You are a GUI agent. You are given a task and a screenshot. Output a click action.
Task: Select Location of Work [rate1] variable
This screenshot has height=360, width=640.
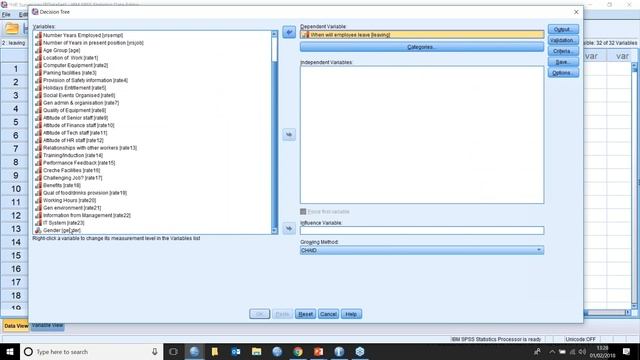coord(71,58)
